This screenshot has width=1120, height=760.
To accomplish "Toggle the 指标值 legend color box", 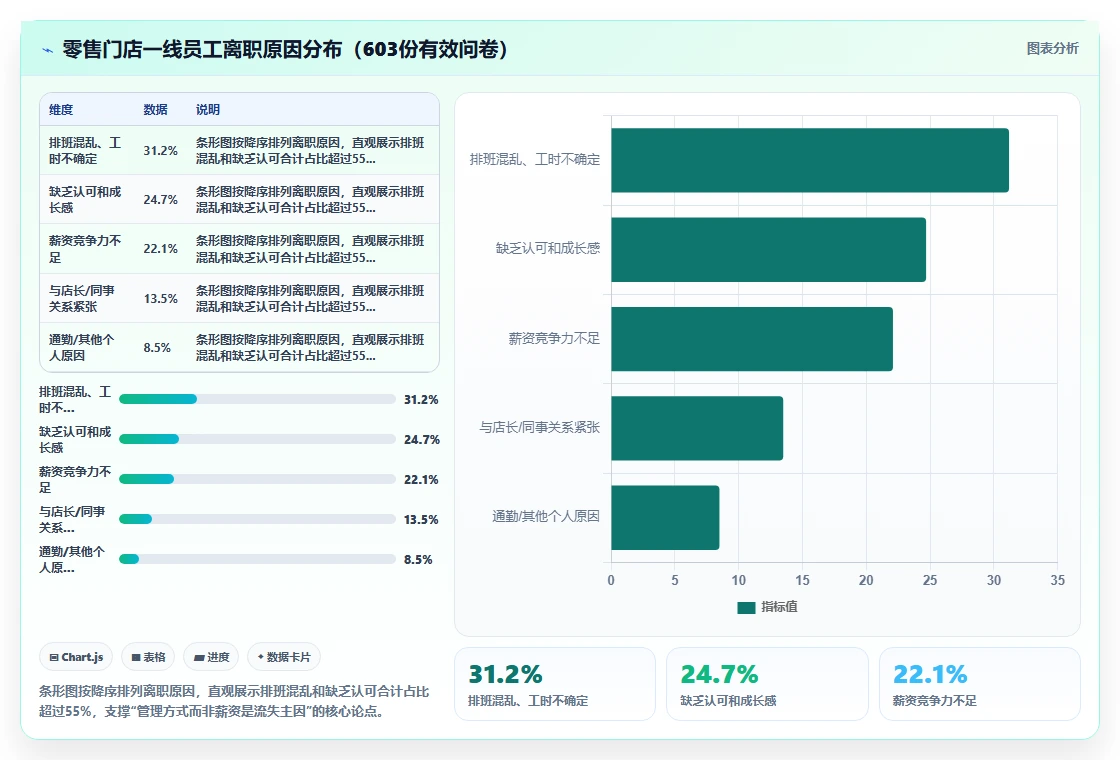I will click(x=746, y=607).
